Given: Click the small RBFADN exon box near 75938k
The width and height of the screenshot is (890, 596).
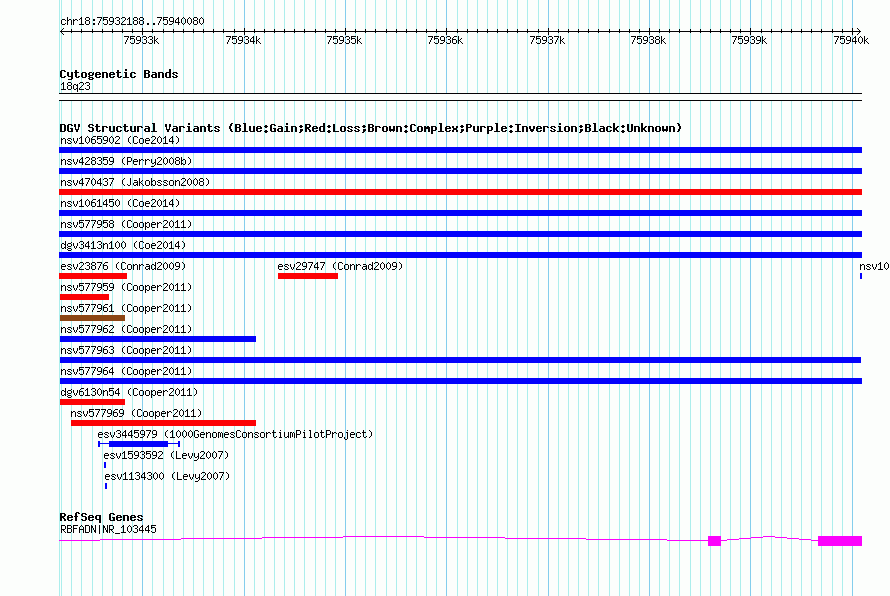Looking at the screenshot, I should [x=715, y=541].
